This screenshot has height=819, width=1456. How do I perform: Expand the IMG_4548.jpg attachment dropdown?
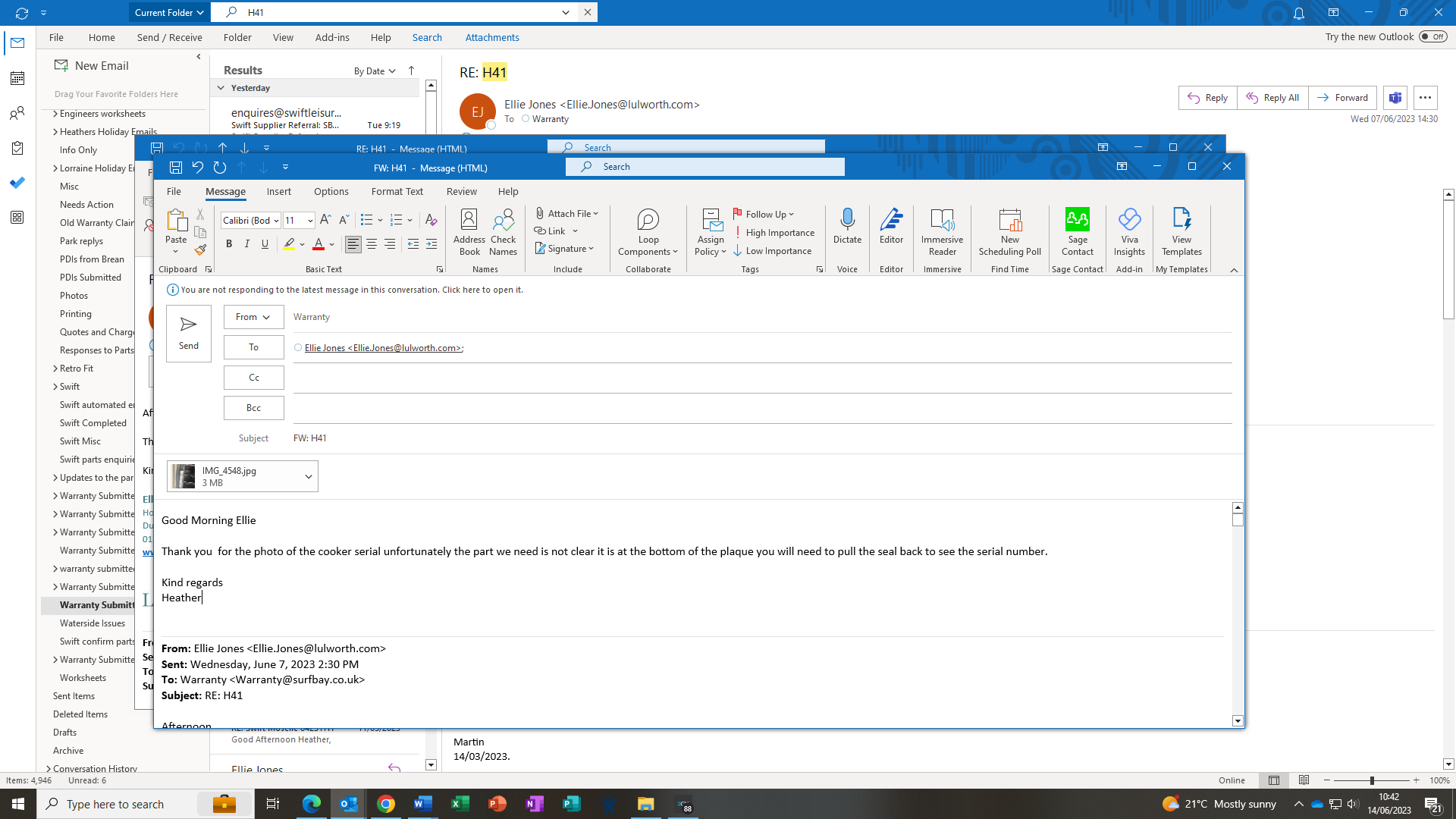tap(309, 477)
